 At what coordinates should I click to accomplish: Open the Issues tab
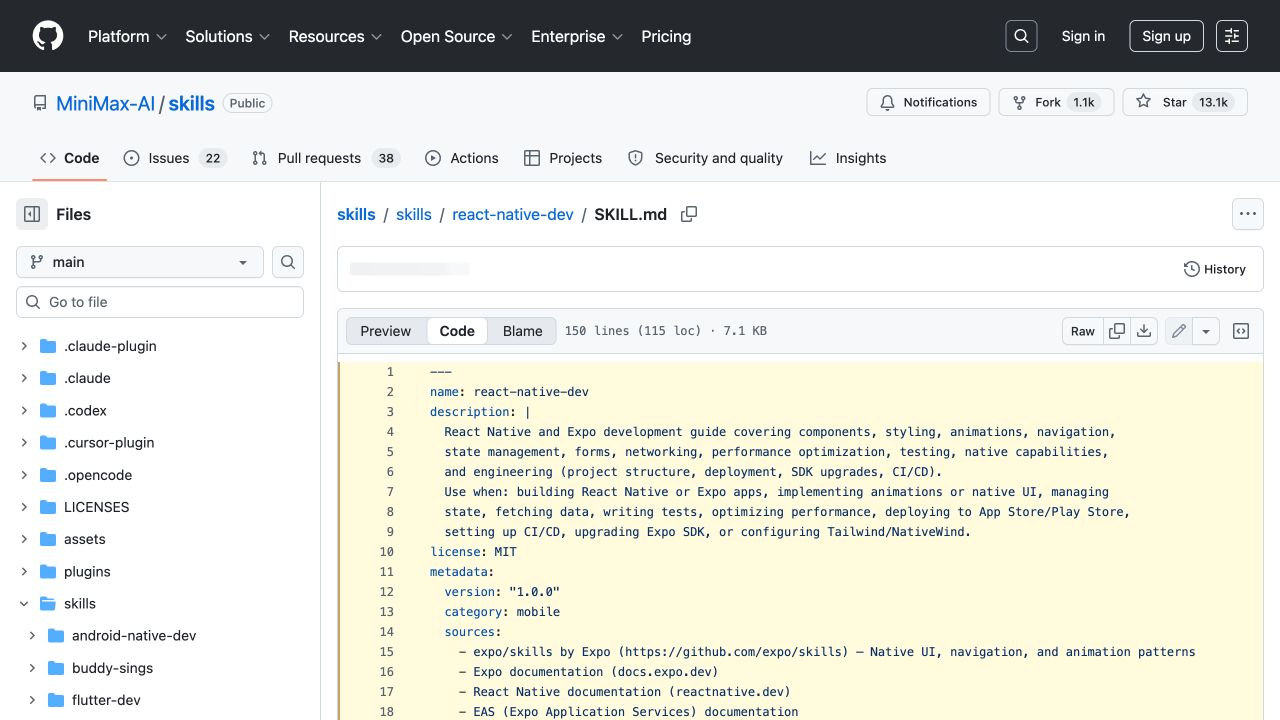click(175, 158)
